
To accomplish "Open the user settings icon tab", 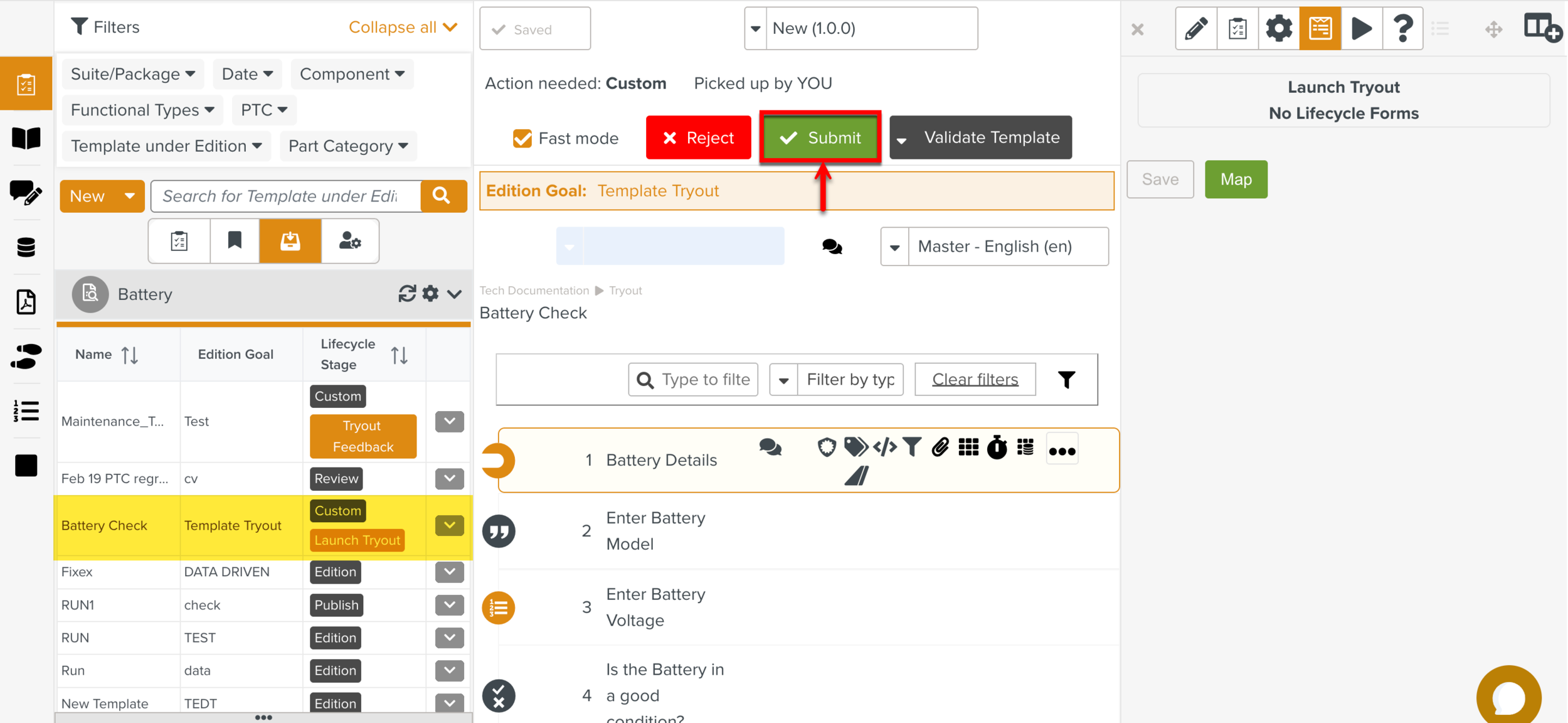I will click(x=350, y=241).
